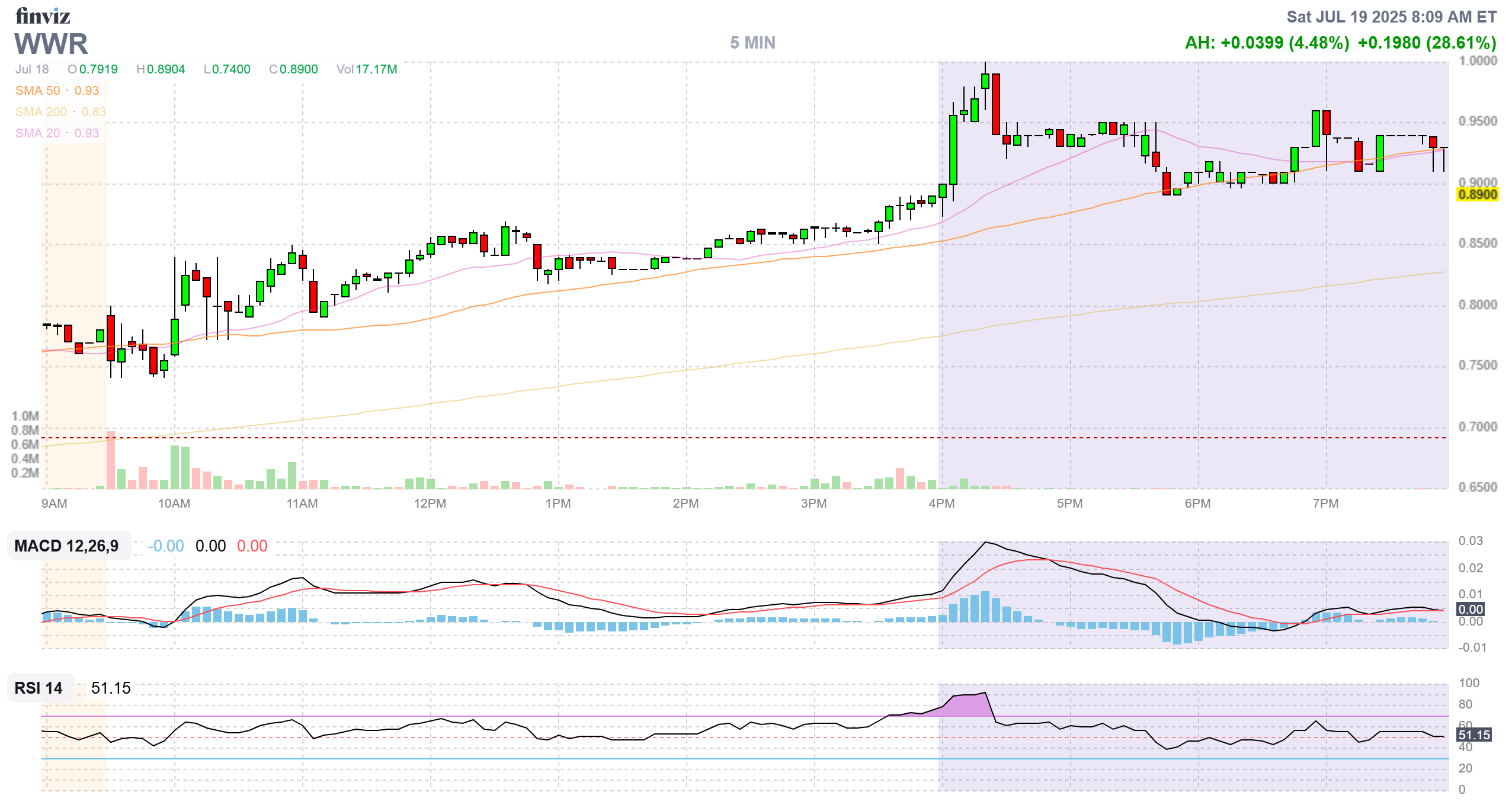The width and height of the screenshot is (1512, 808).
Task: Click the 4PM time axis label
Action: (x=941, y=504)
